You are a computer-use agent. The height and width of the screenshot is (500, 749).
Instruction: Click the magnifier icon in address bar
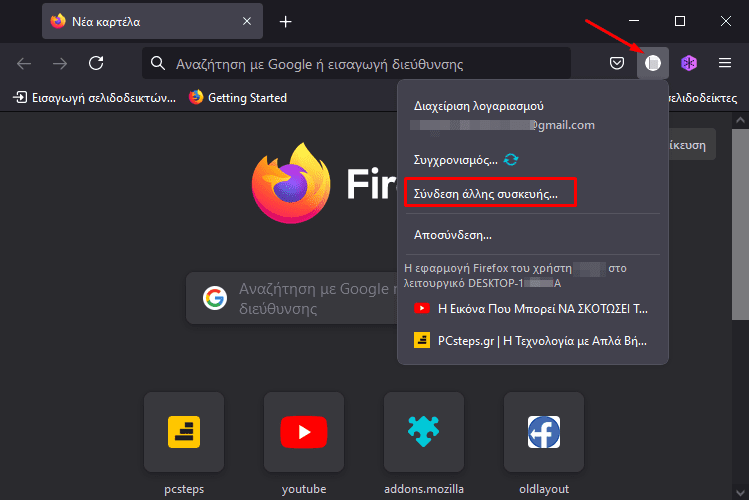pyautogui.click(x=158, y=63)
